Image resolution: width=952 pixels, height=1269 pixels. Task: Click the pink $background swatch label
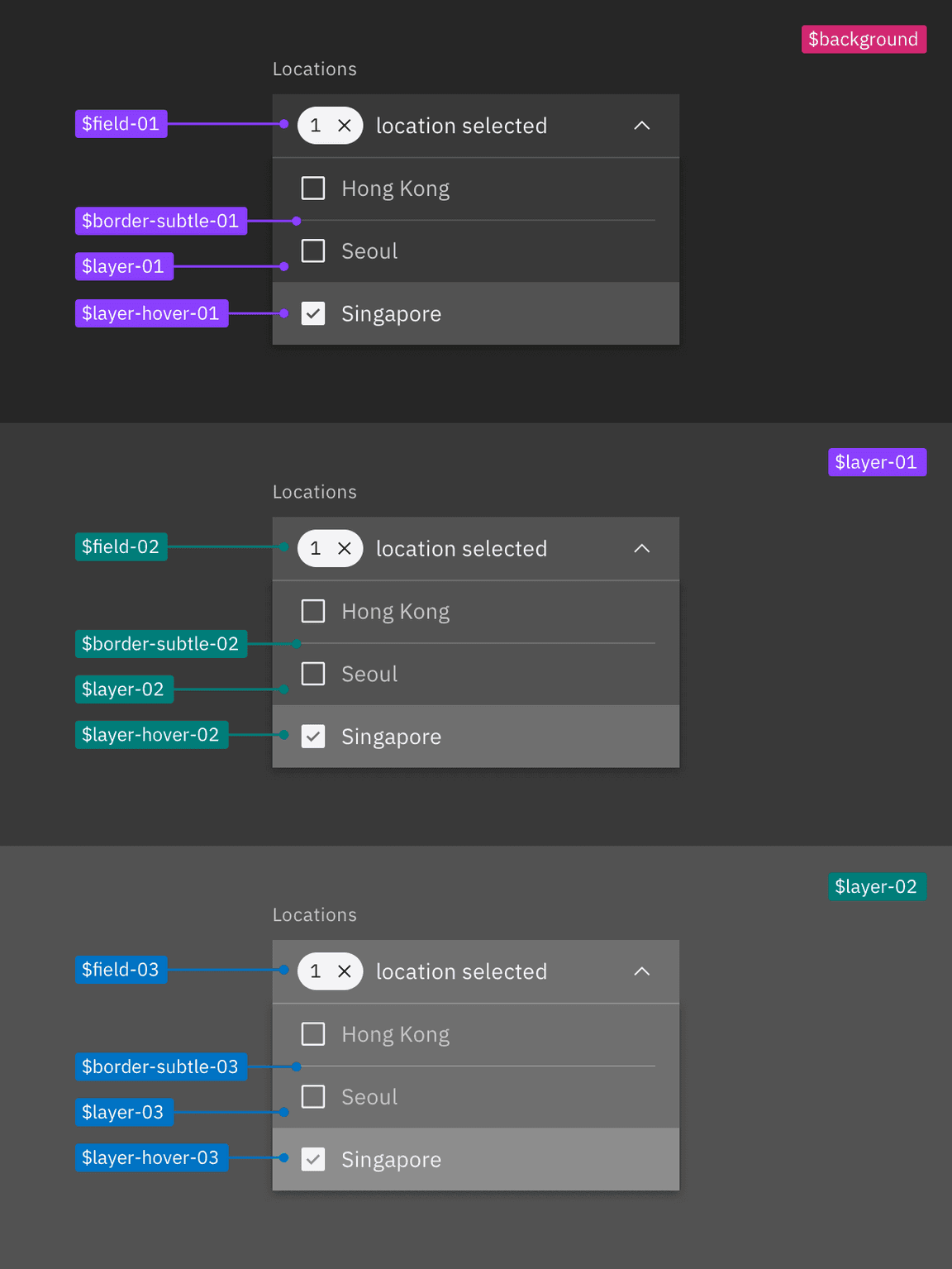click(x=864, y=39)
